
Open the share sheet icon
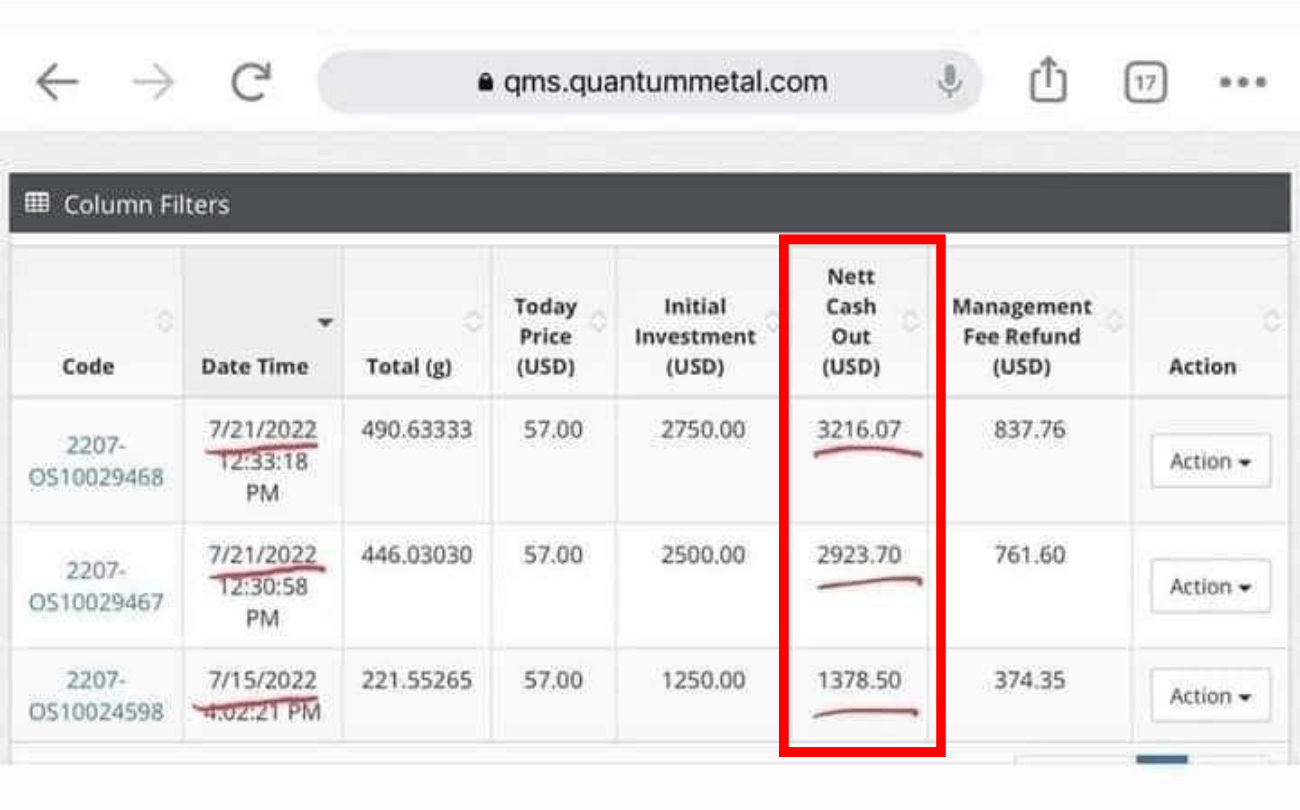point(1047,80)
